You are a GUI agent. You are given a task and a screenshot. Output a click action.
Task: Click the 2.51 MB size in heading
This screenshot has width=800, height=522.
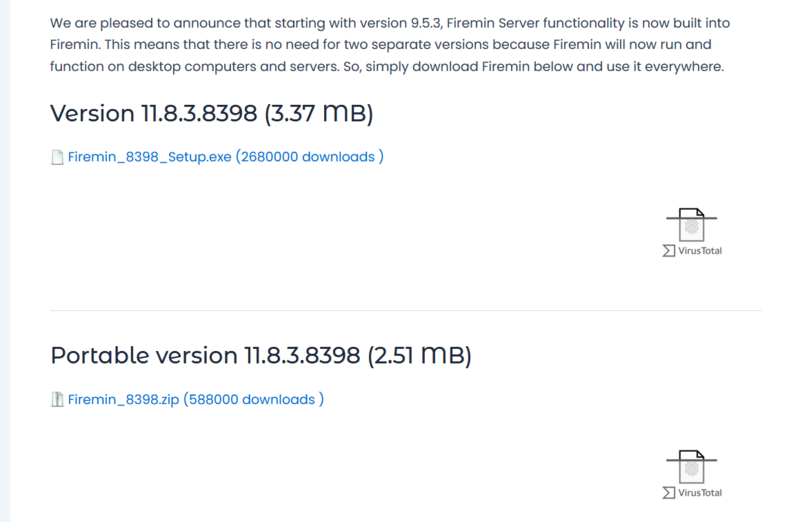coord(419,356)
